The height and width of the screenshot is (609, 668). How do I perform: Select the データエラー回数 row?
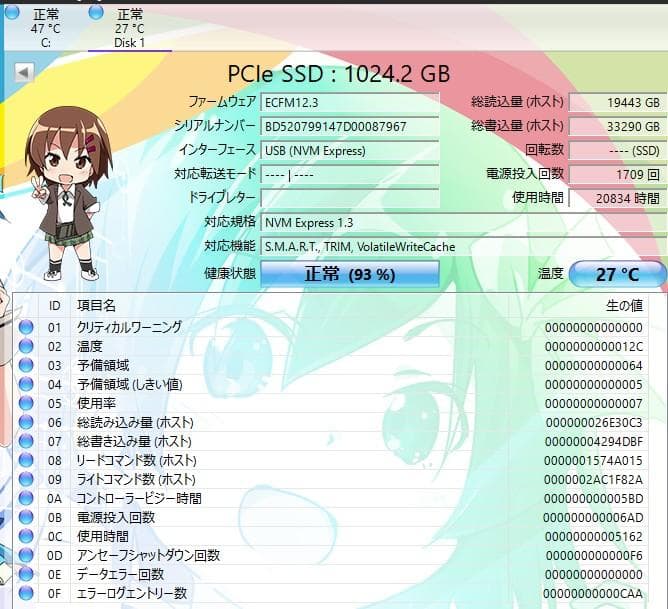(331, 575)
